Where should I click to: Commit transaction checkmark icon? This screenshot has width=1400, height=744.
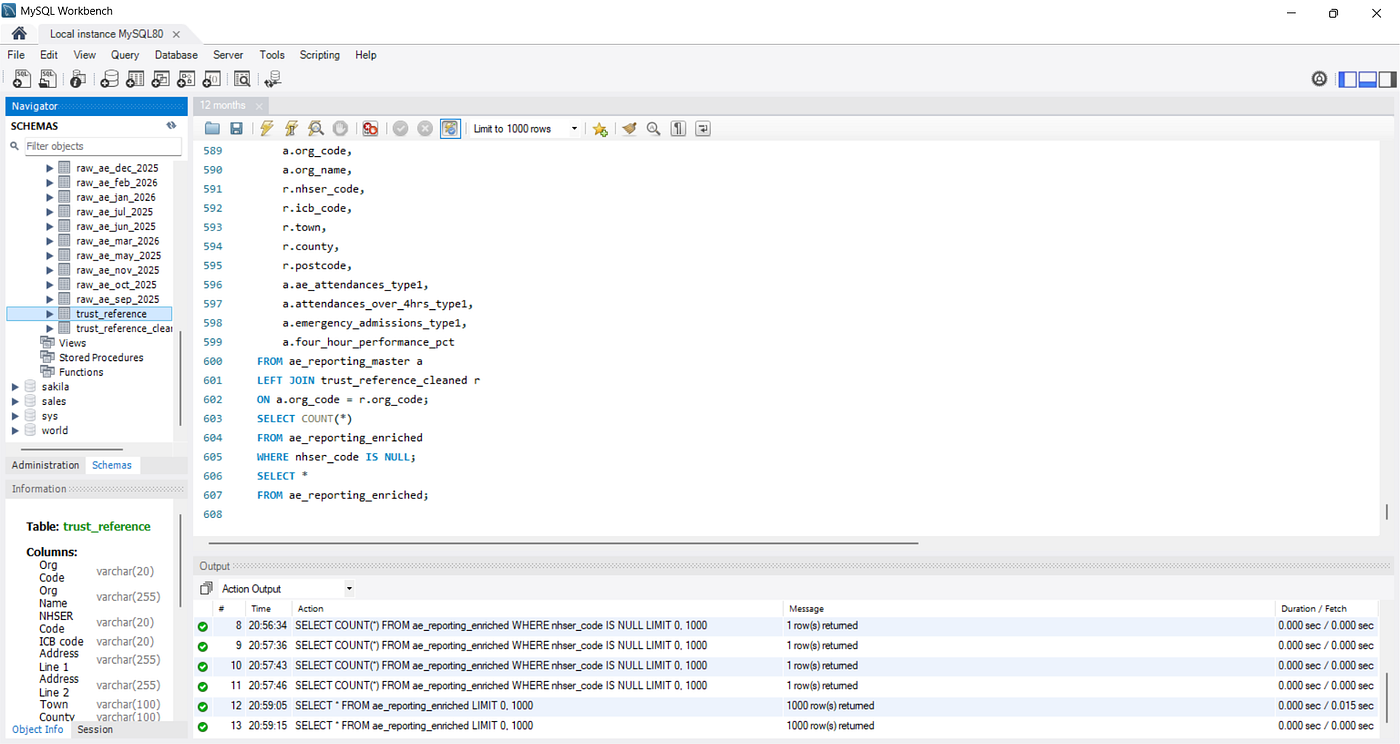coord(400,129)
